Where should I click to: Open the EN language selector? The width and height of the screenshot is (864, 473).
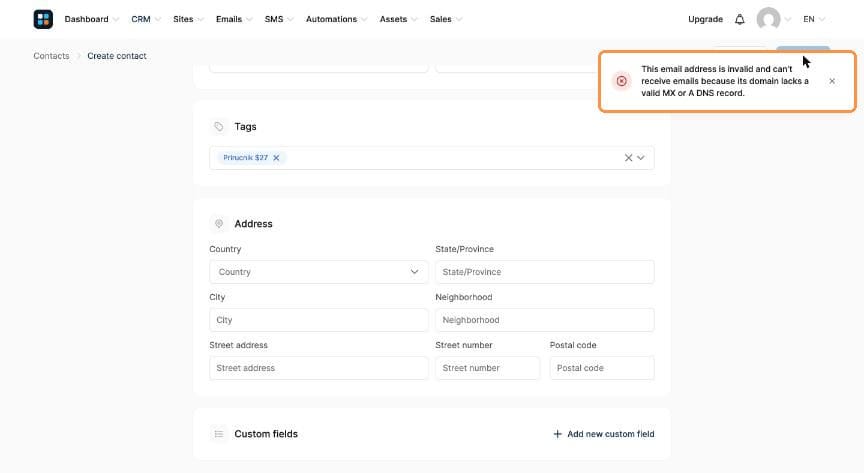tap(814, 19)
